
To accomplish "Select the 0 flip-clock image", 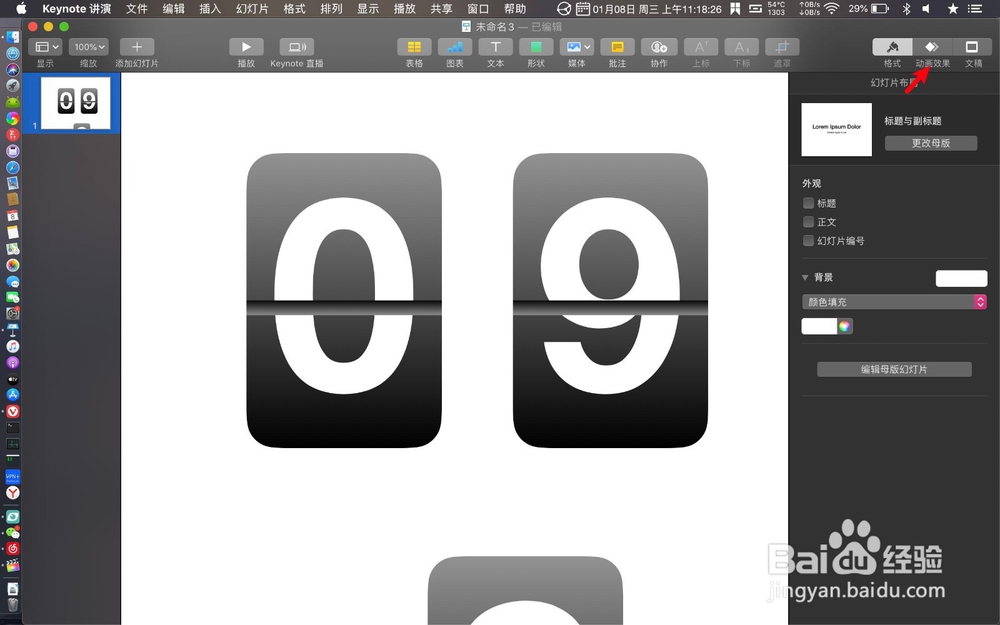I will click(344, 300).
